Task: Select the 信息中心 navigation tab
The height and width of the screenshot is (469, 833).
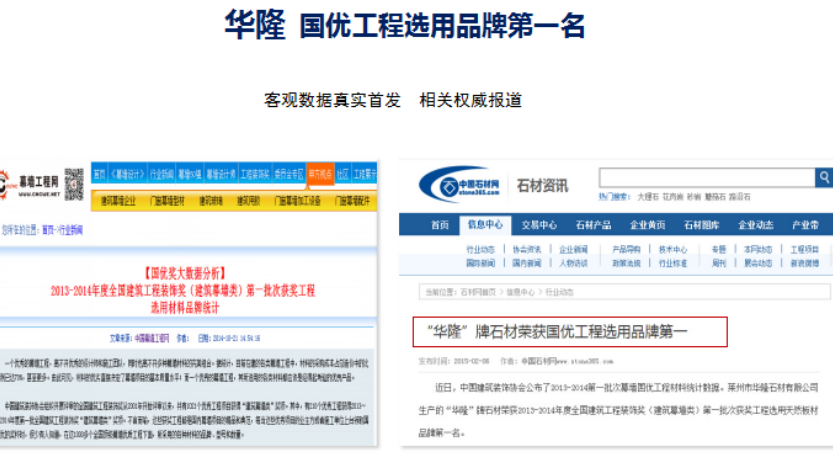Action: point(485,225)
